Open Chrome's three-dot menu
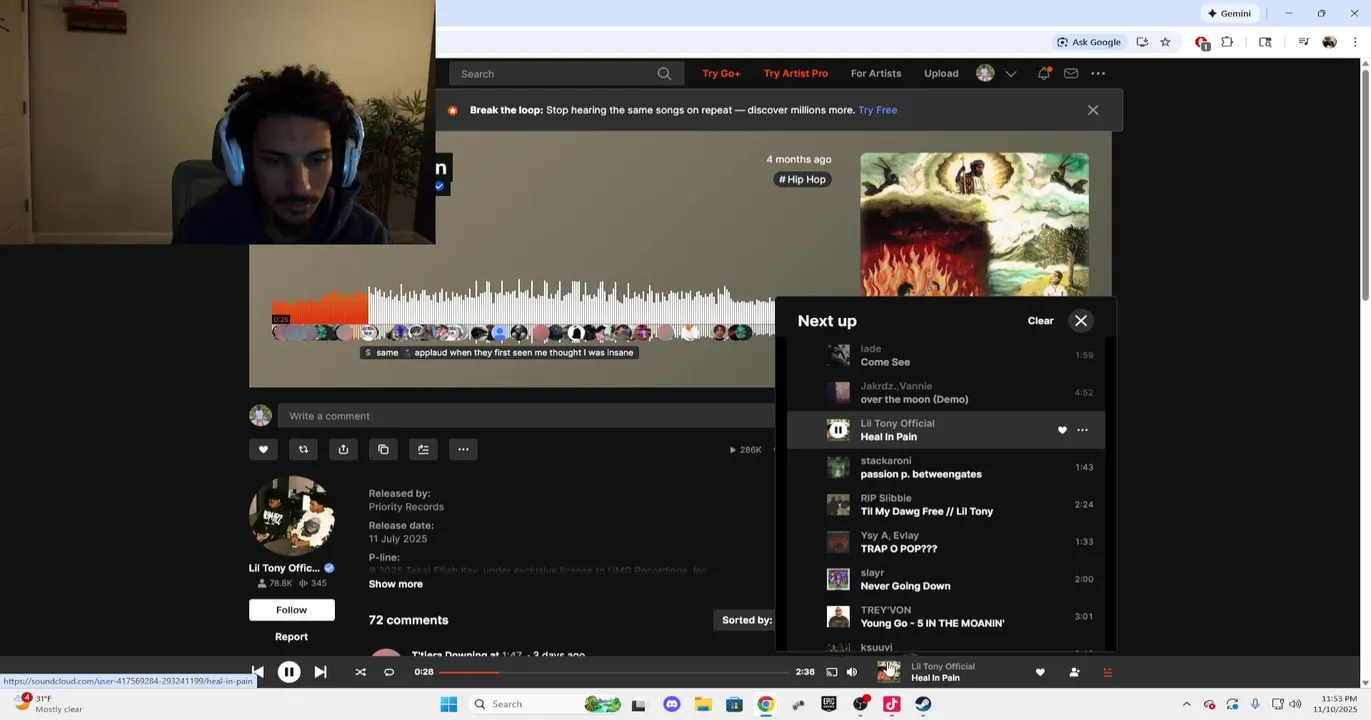The height and width of the screenshot is (720, 1371). 1355,42
